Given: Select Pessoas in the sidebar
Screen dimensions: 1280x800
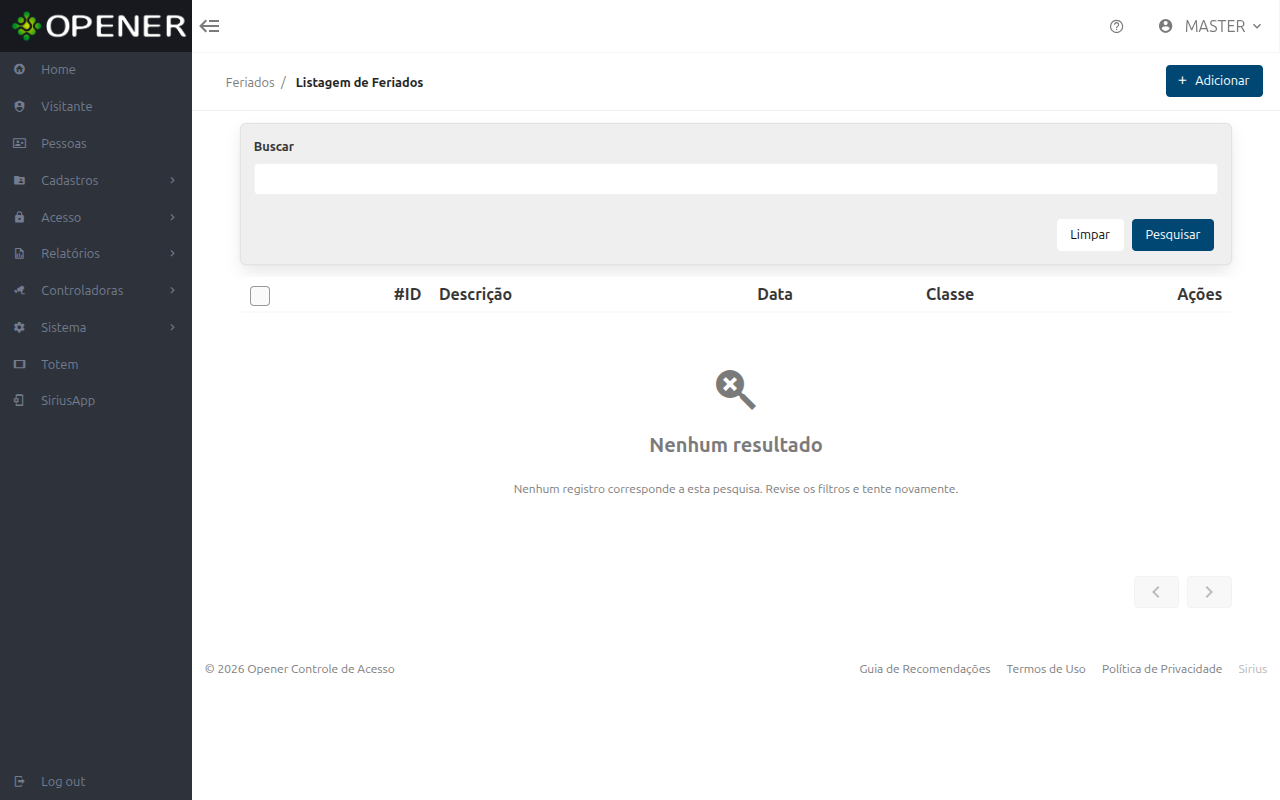Looking at the screenshot, I should tap(96, 143).
